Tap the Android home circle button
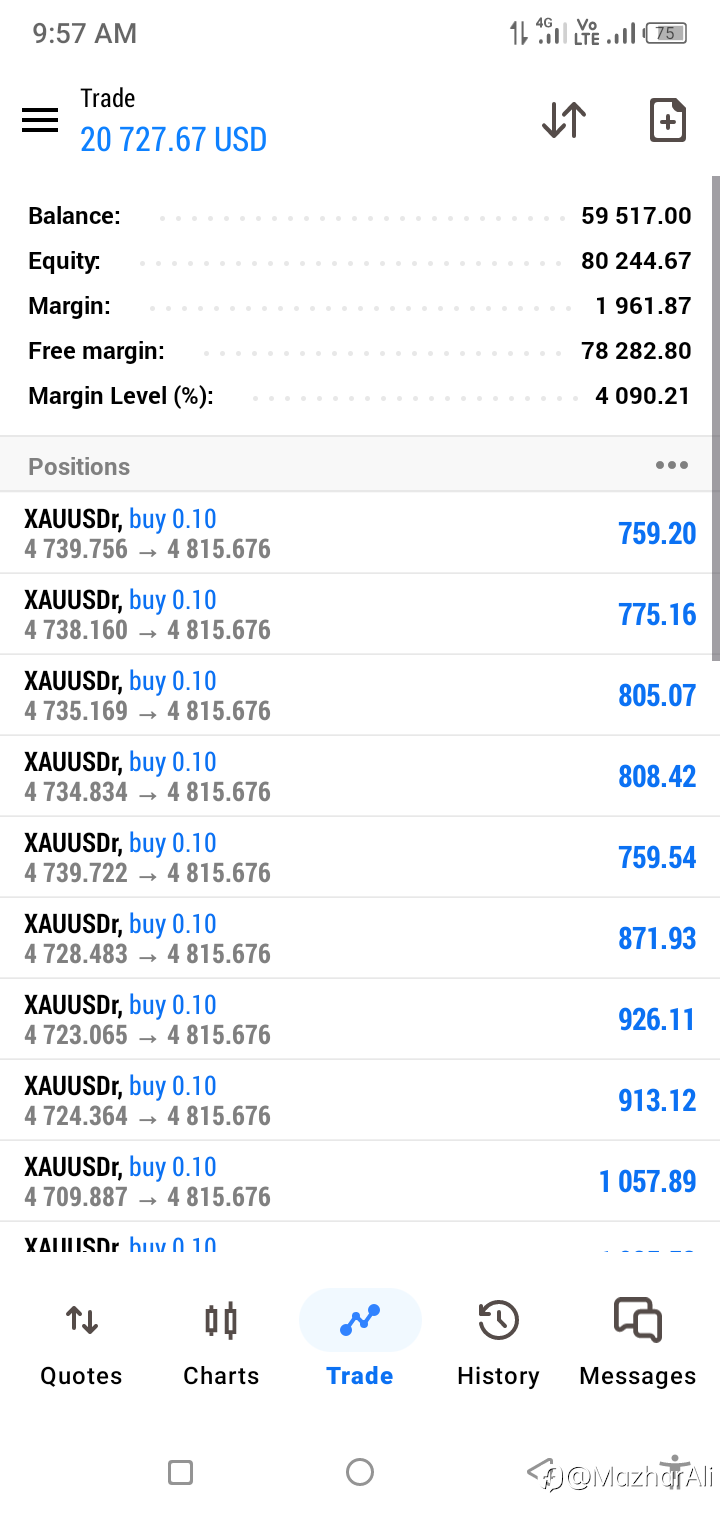720x1520 pixels. coord(360,1472)
